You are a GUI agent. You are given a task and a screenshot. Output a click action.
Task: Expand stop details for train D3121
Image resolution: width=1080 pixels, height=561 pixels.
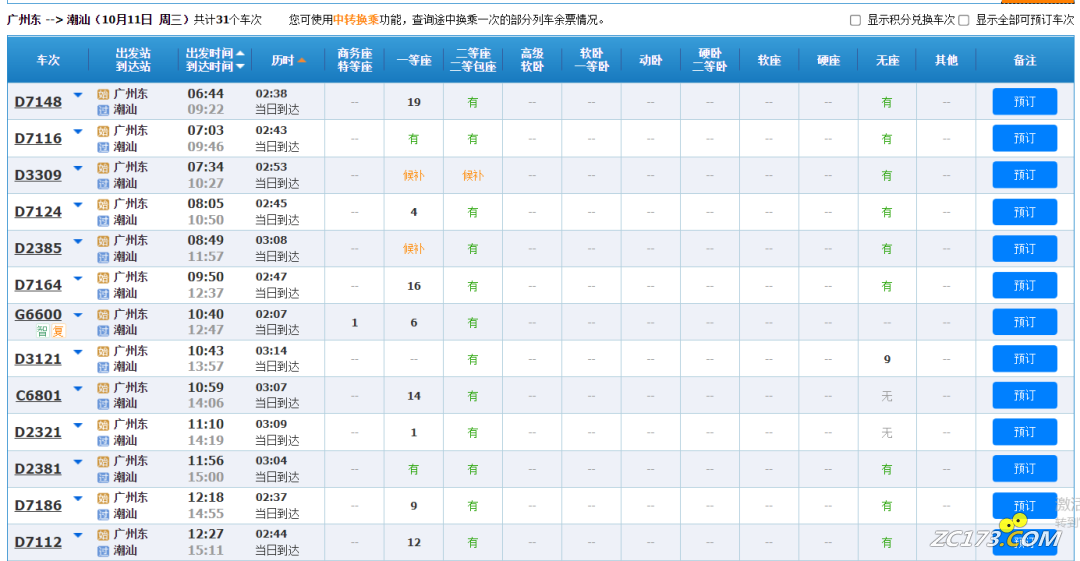(78, 351)
